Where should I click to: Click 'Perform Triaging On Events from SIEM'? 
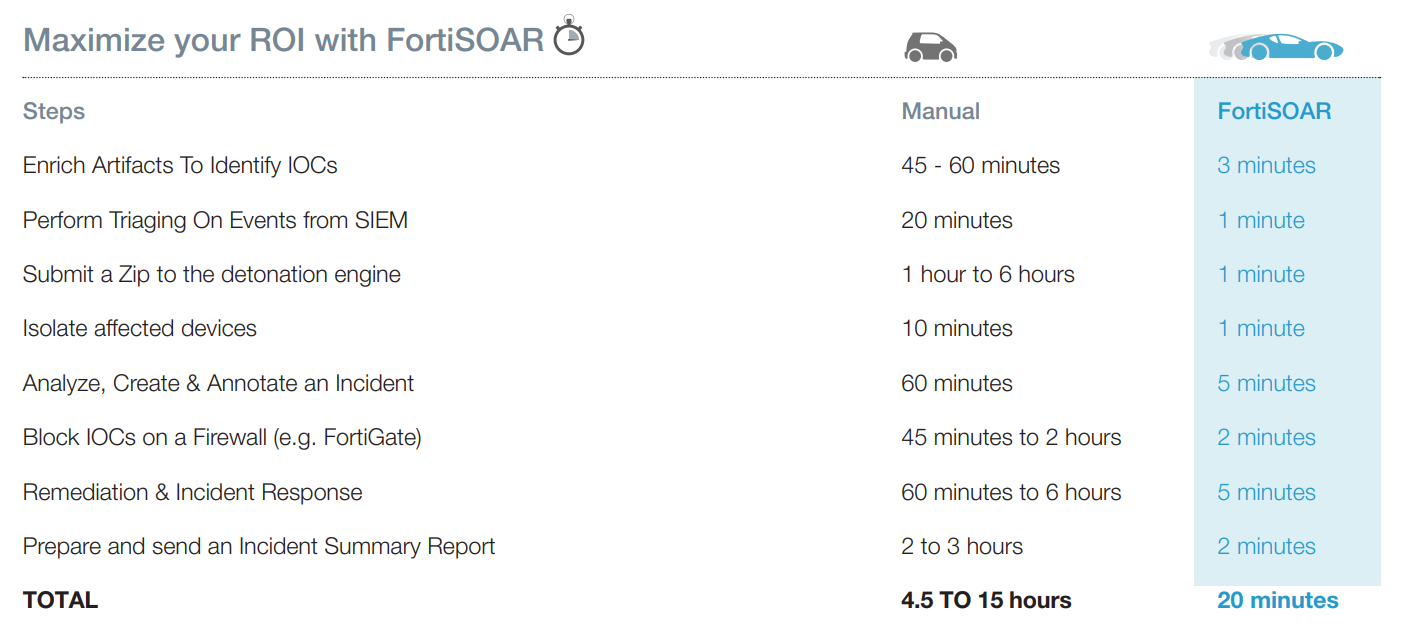[215, 220]
